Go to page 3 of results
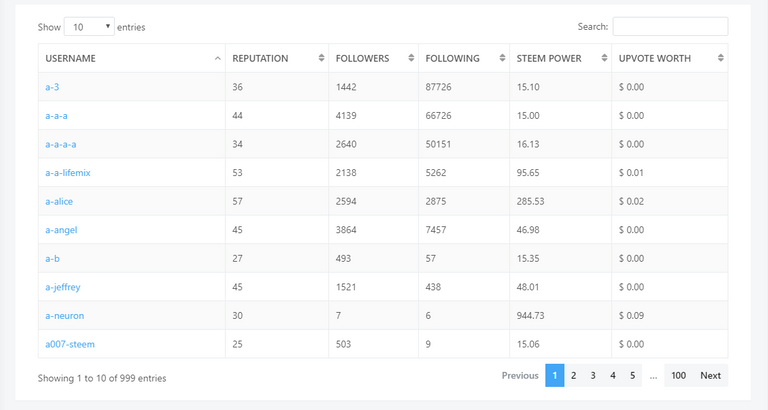Viewport: 768px width, 410px height. pos(593,376)
